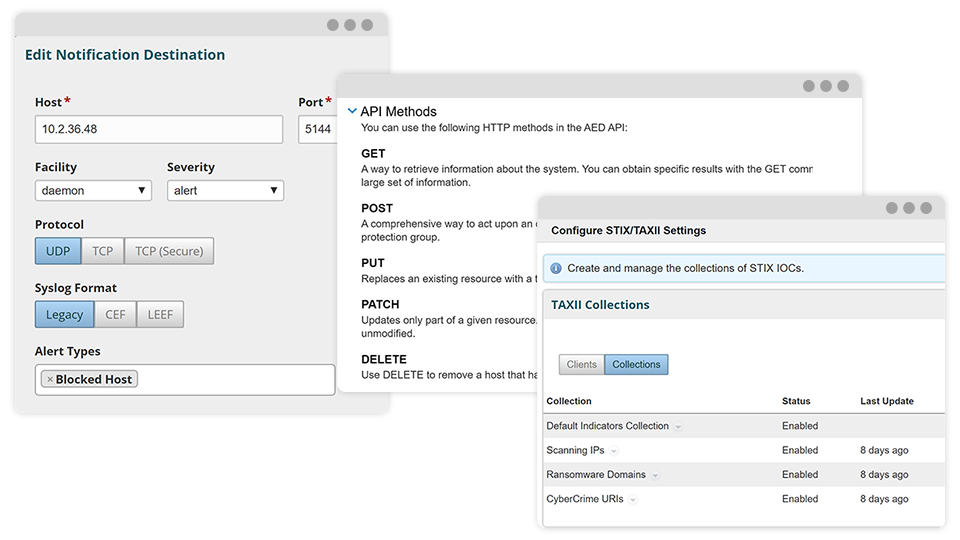Set syslog format to CEF
960x540 pixels.
tap(116, 314)
